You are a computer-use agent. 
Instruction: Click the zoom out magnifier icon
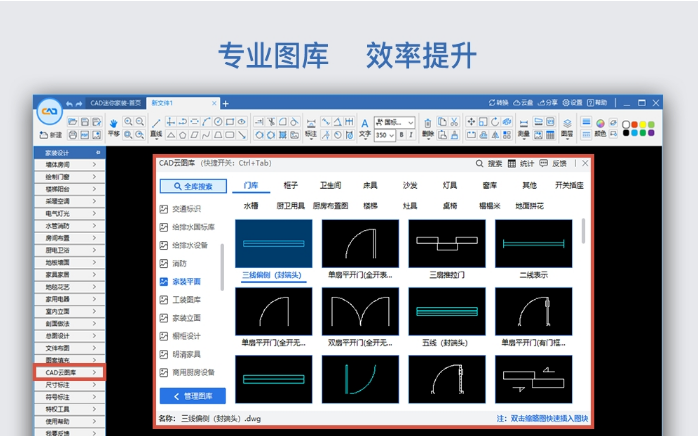tap(140, 121)
